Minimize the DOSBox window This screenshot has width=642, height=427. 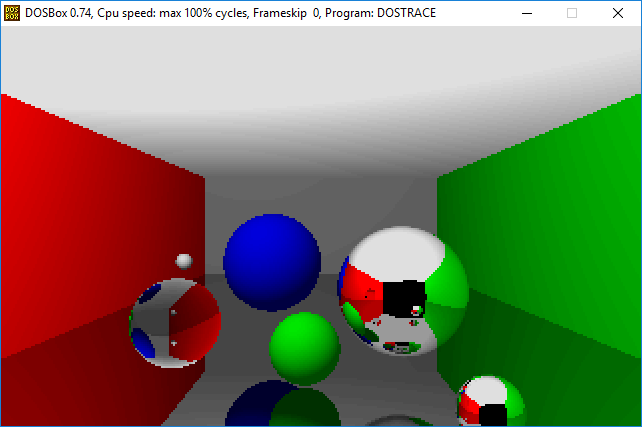[527, 13]
